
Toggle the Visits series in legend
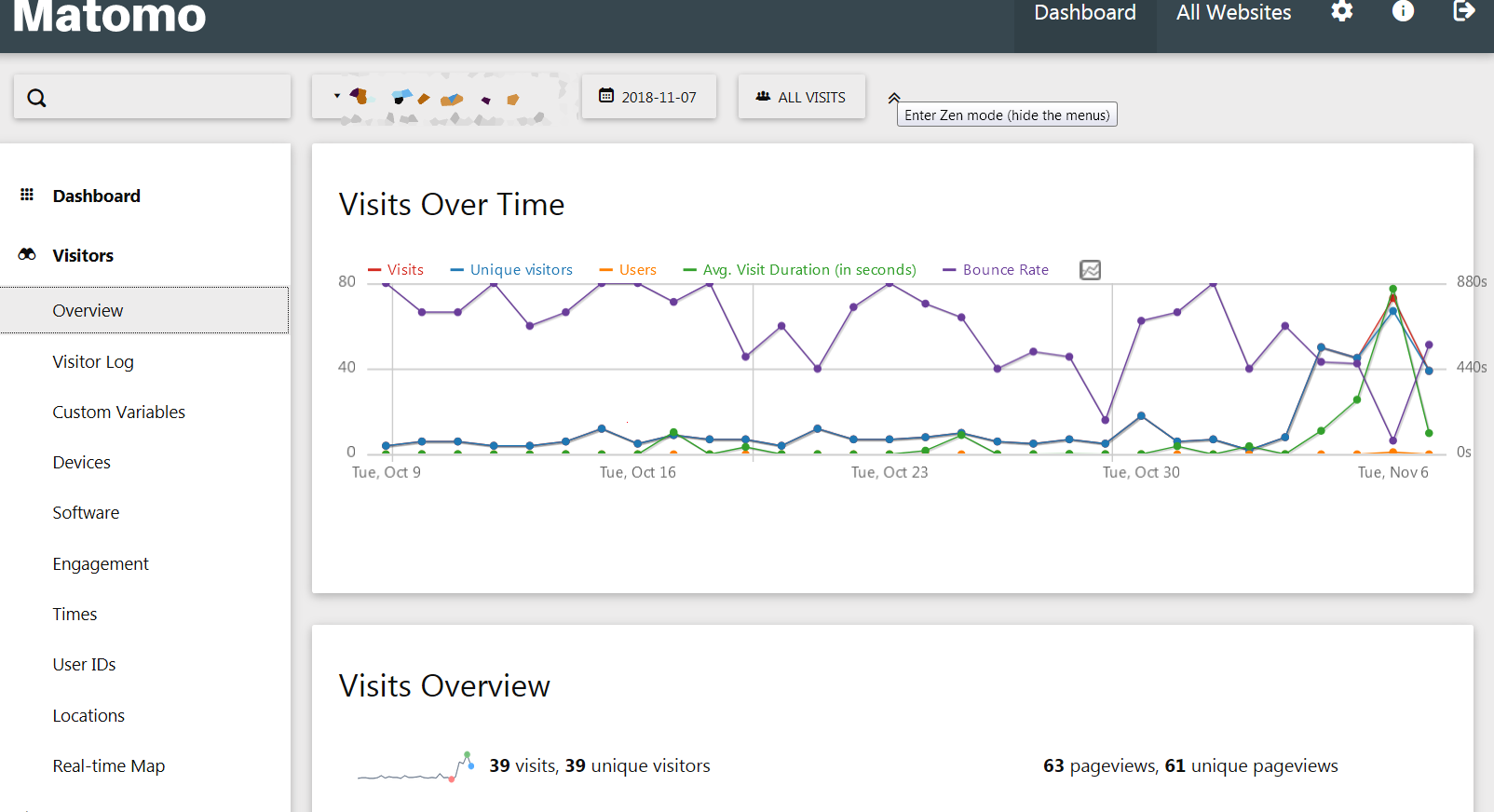(x=396, y=270)
